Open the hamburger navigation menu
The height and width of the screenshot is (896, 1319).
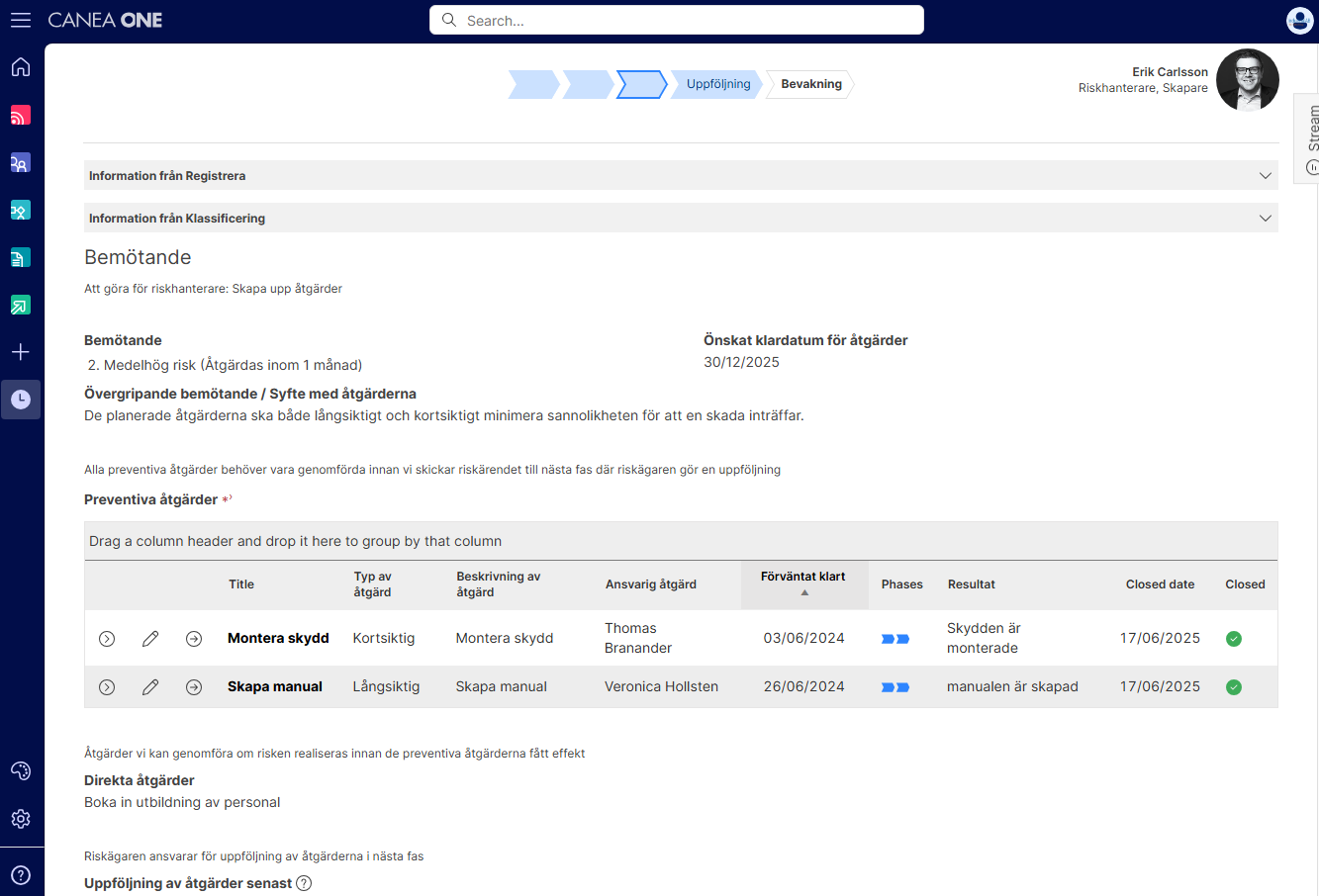click(x=21, y=20)
